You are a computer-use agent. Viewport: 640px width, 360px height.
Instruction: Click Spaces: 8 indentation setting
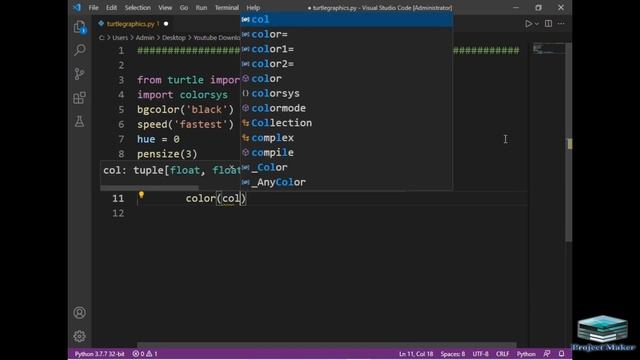pos(453,354)
